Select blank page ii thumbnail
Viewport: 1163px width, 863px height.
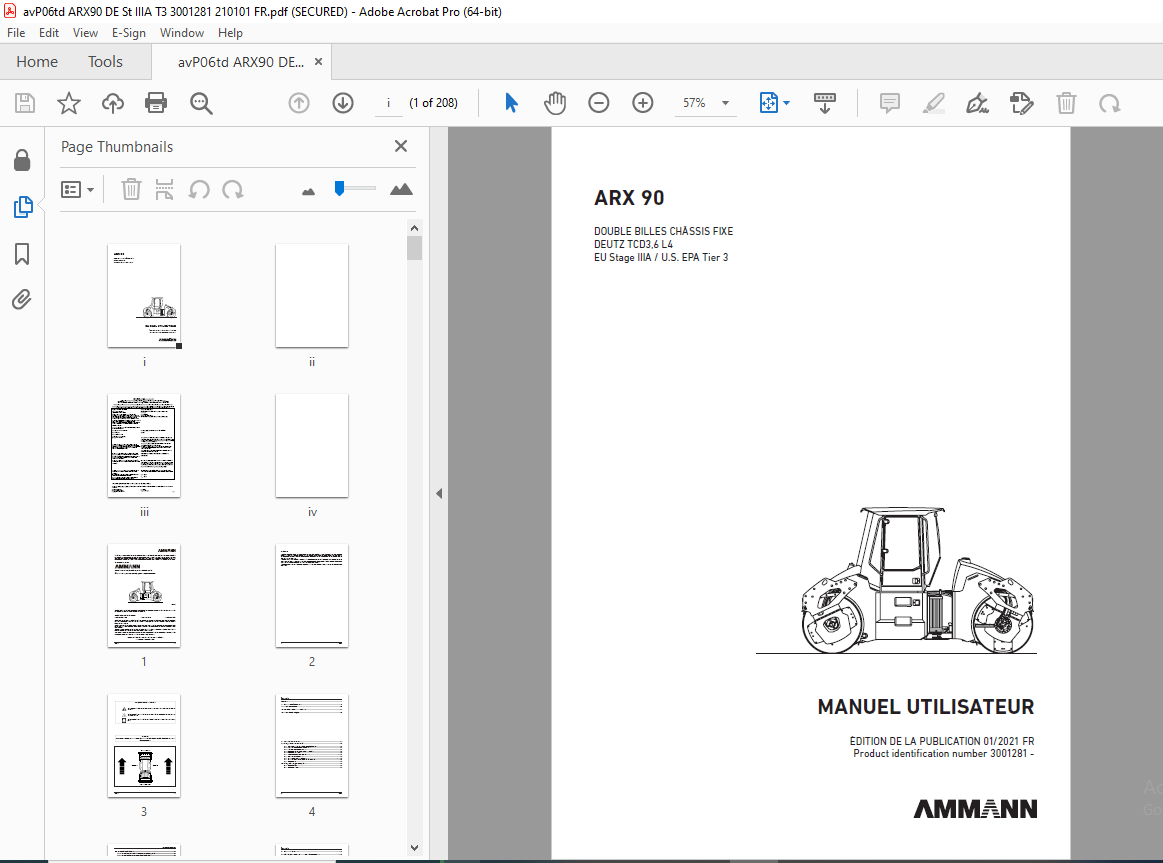(312, 295)
